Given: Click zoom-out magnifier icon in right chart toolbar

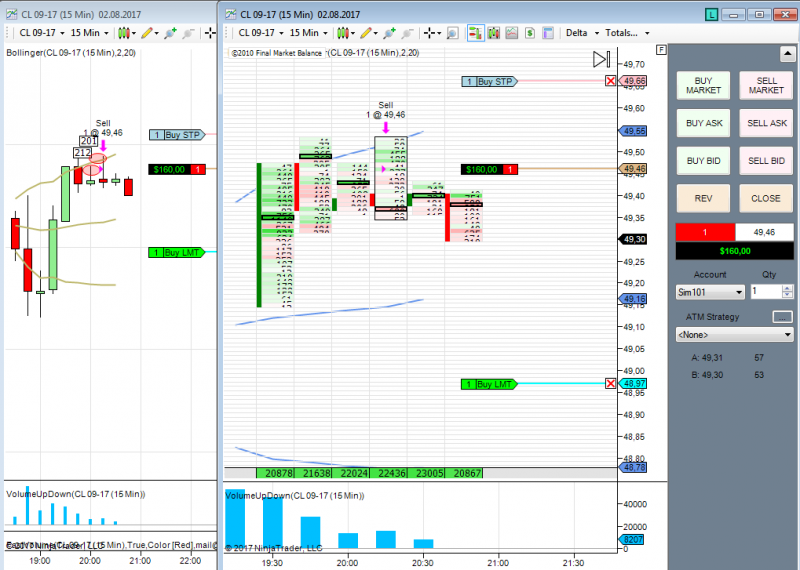Looking at the screenshot, I should [x=407, y=33].
